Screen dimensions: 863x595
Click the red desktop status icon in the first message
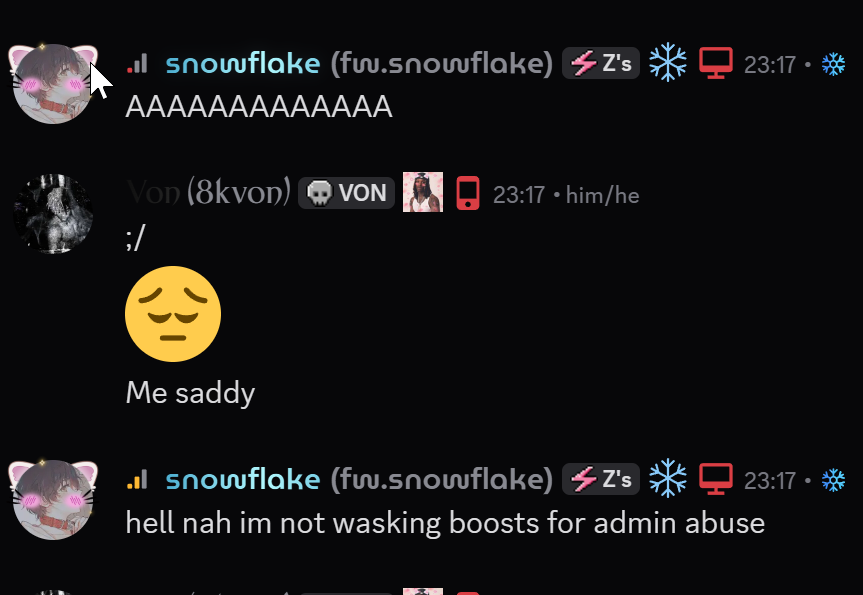715,63
